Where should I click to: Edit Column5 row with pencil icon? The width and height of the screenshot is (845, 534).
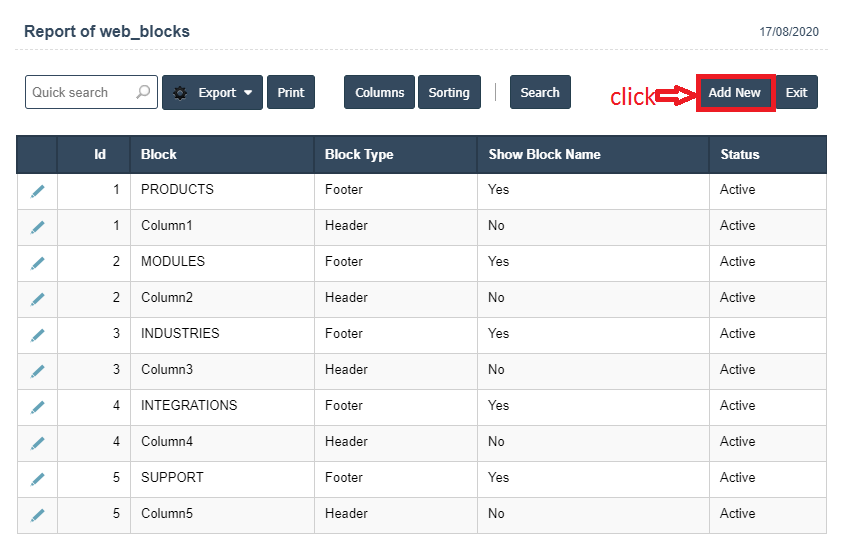(x=38, y=515)
